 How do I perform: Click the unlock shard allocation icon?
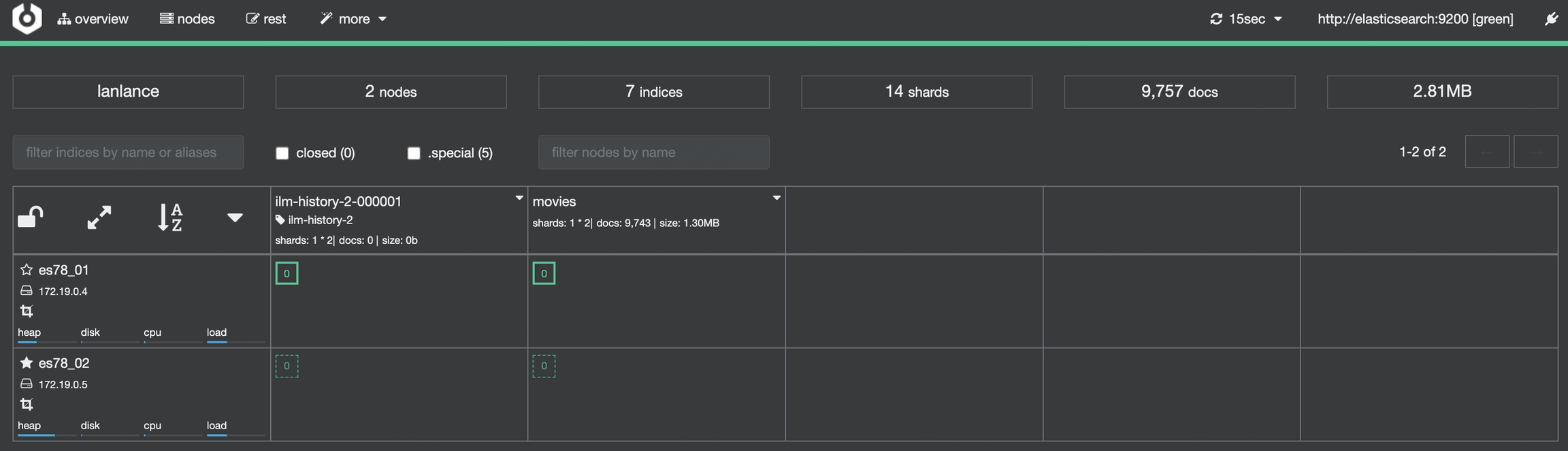pyautogui.click(x=31, y=217)
